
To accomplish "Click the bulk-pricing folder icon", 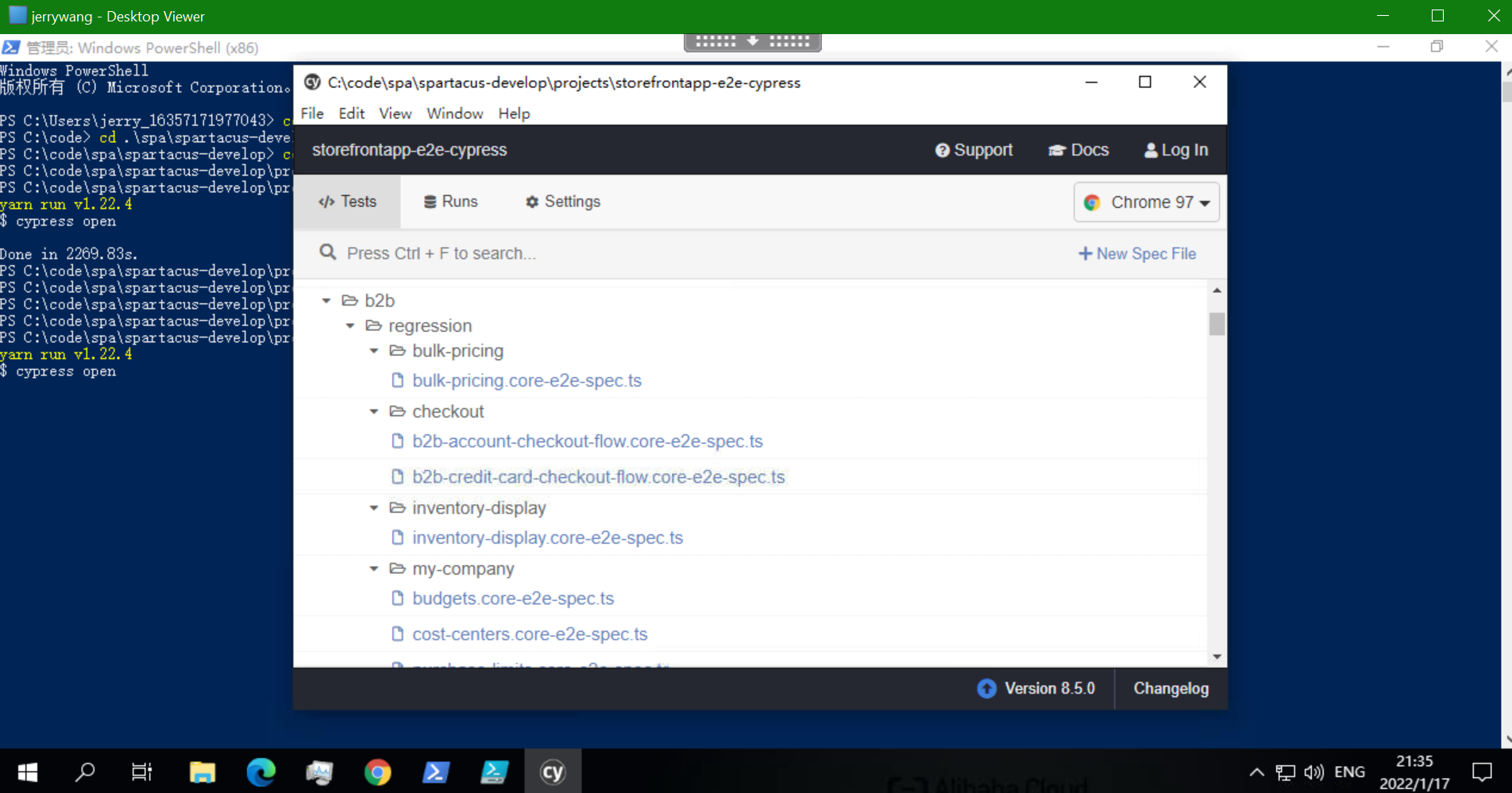I will coord(398,351).
